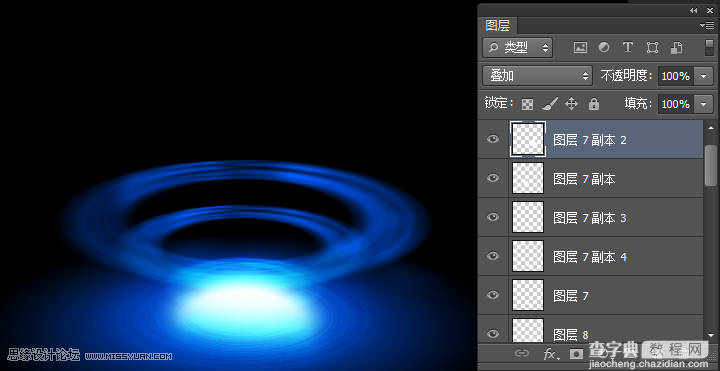Viewport: 720px width, 371px height.
Task: Filter layers by pixel image icon
Action: [x=580, y=47]
